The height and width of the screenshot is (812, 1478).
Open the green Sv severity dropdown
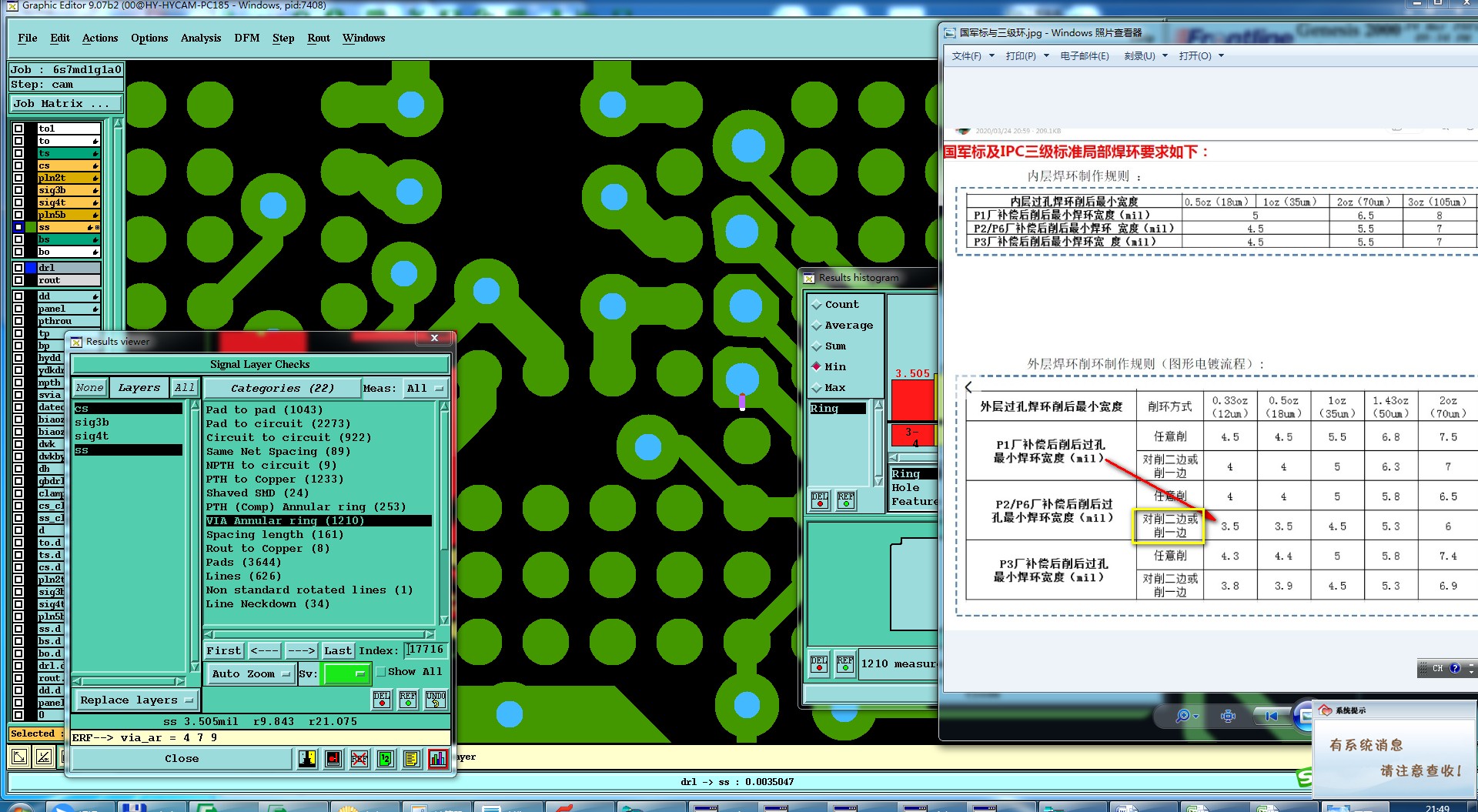point(346,674)
